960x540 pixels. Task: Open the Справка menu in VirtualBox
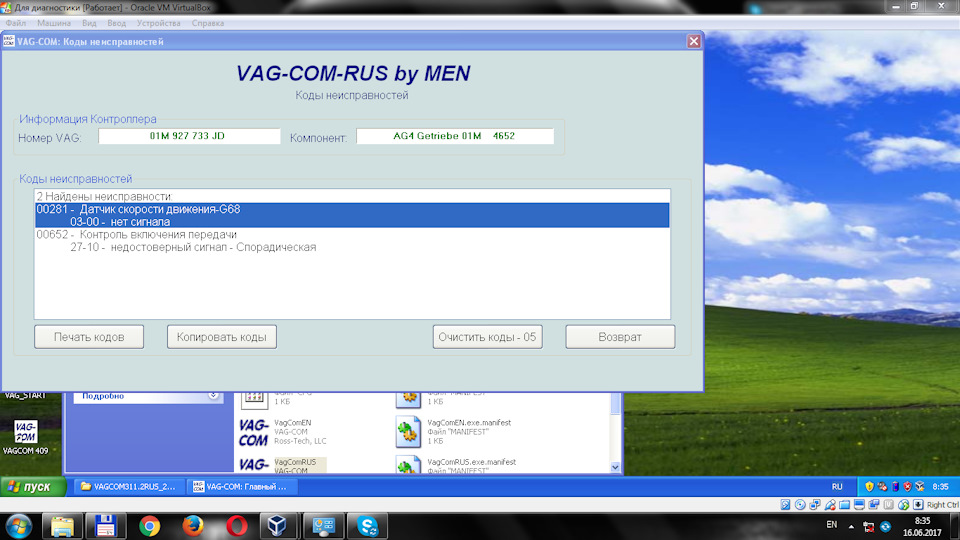[x=208, y=23]
